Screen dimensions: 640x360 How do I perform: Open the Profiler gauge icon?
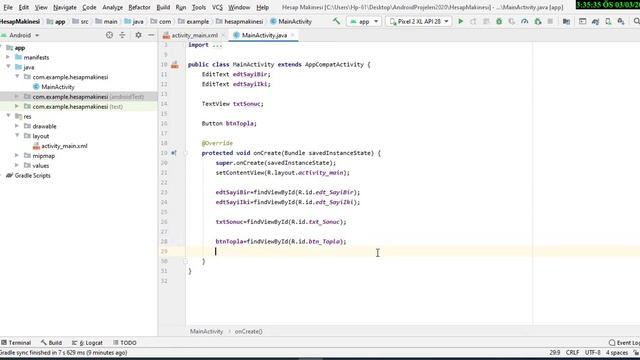524,21
